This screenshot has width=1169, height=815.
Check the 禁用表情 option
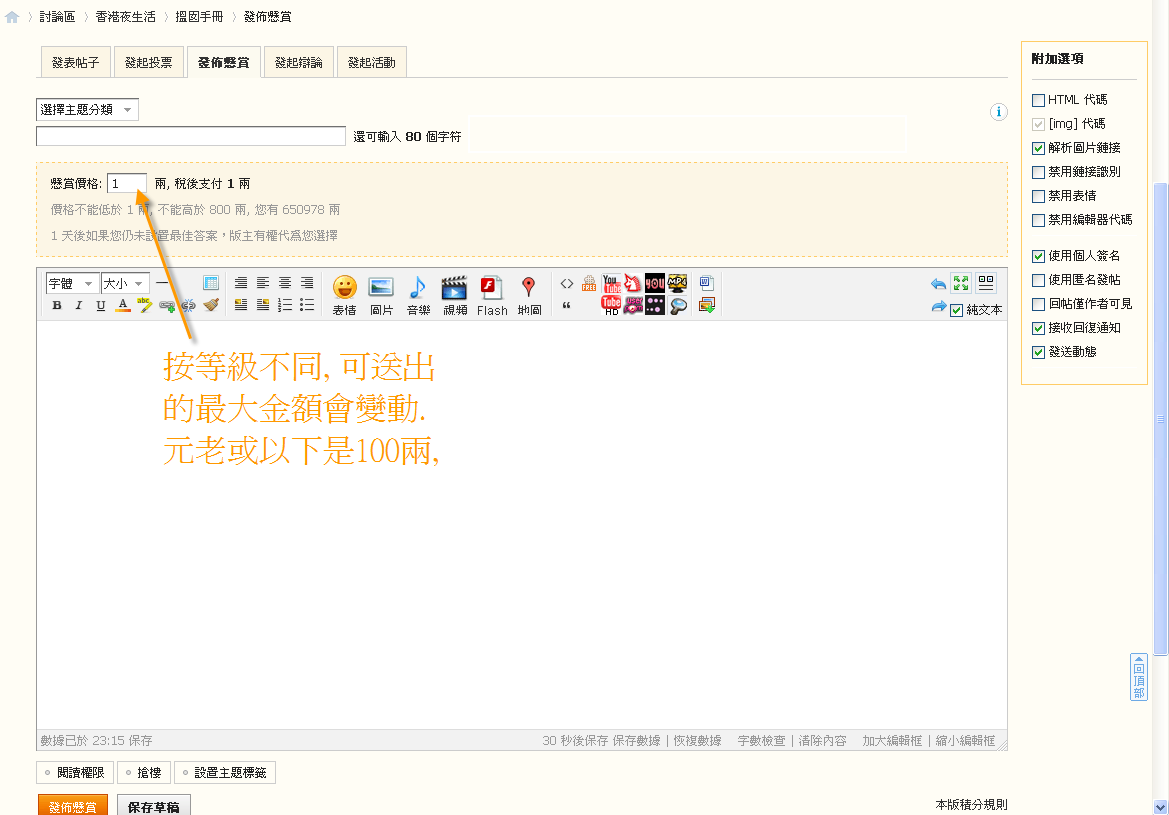1038,196
